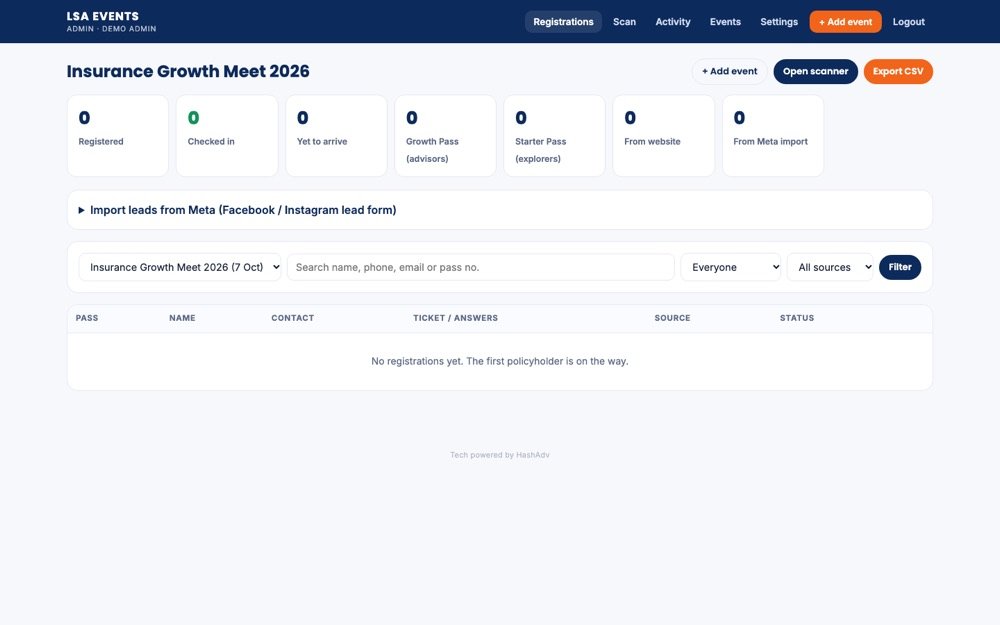This screenshot has width=1000, height=625.
Task: Click the Insurance Growth Meet 2026 page heading
Action: [188, 71]
